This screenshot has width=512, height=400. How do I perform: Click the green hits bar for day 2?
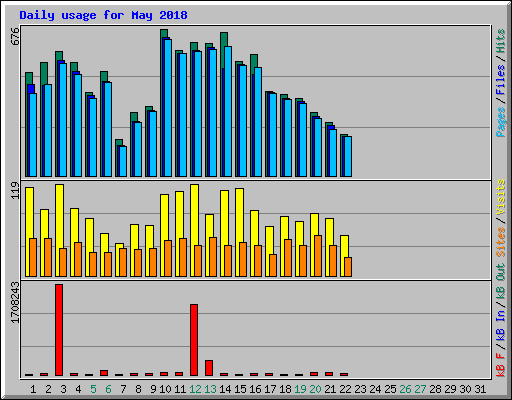click(44, 73)
